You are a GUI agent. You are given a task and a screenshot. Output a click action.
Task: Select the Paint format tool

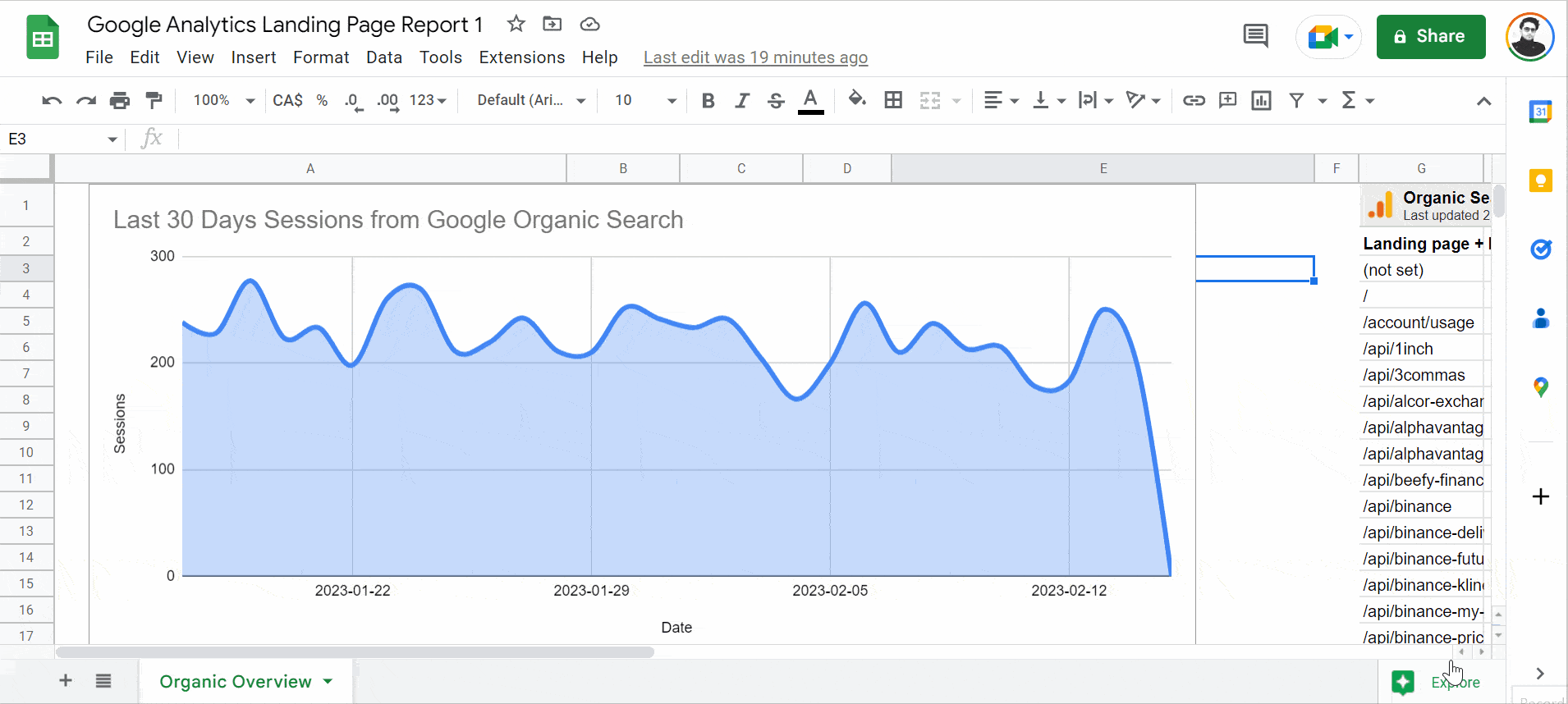[x=154, y=100]
